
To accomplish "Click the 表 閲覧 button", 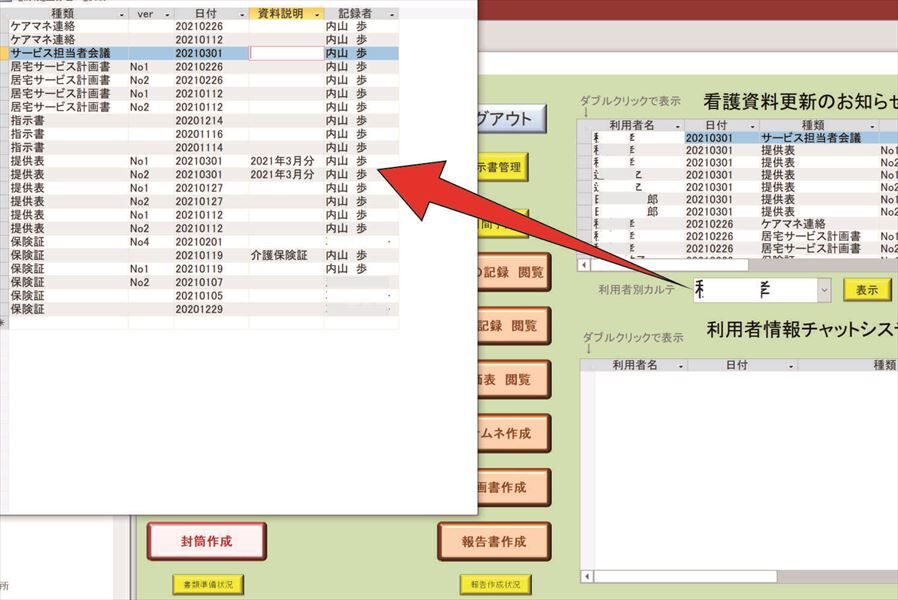I will point(514,380).
